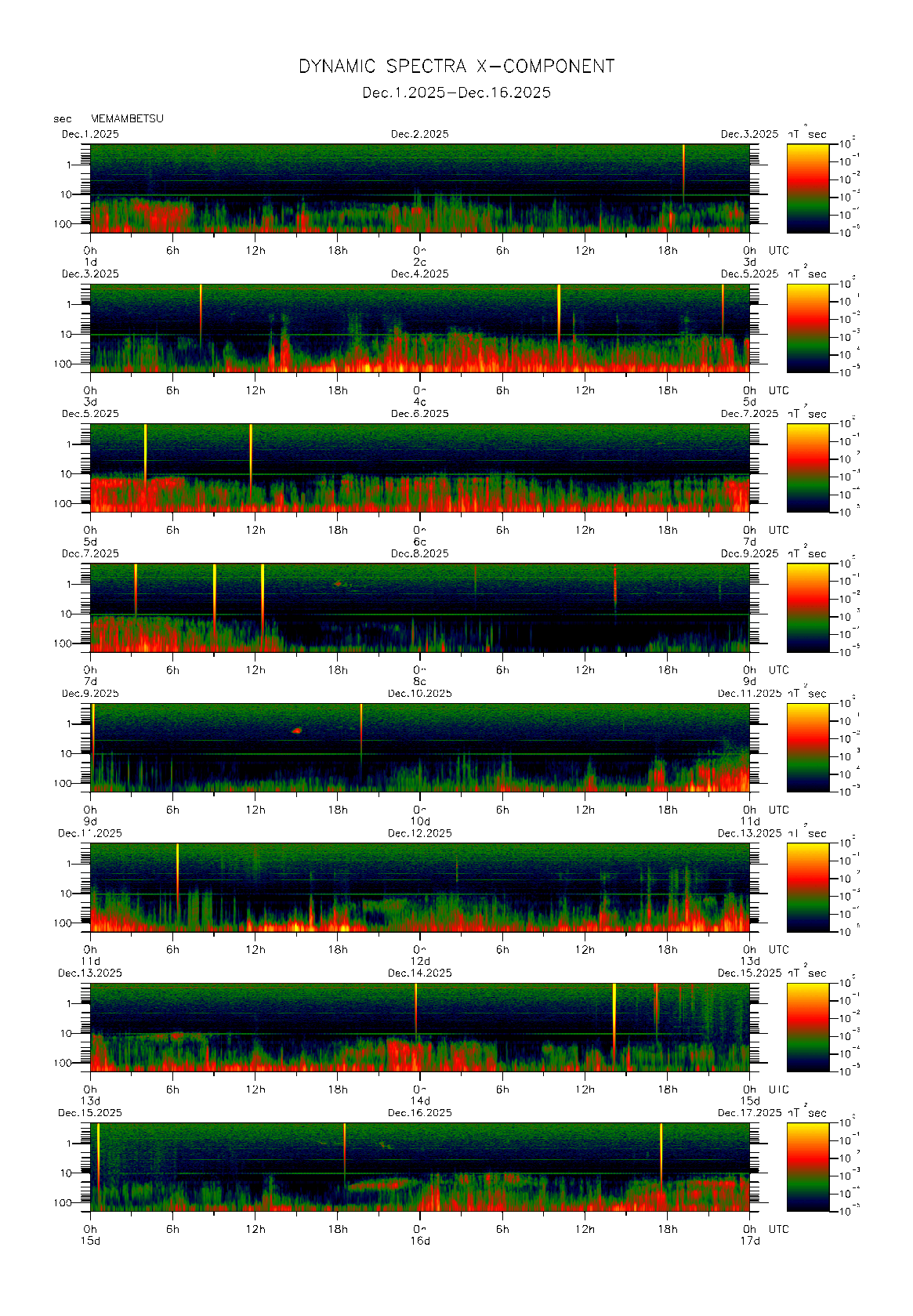Select the colorbar of the sixth spectrogram

pyautogui.click(x=807, y=887)
